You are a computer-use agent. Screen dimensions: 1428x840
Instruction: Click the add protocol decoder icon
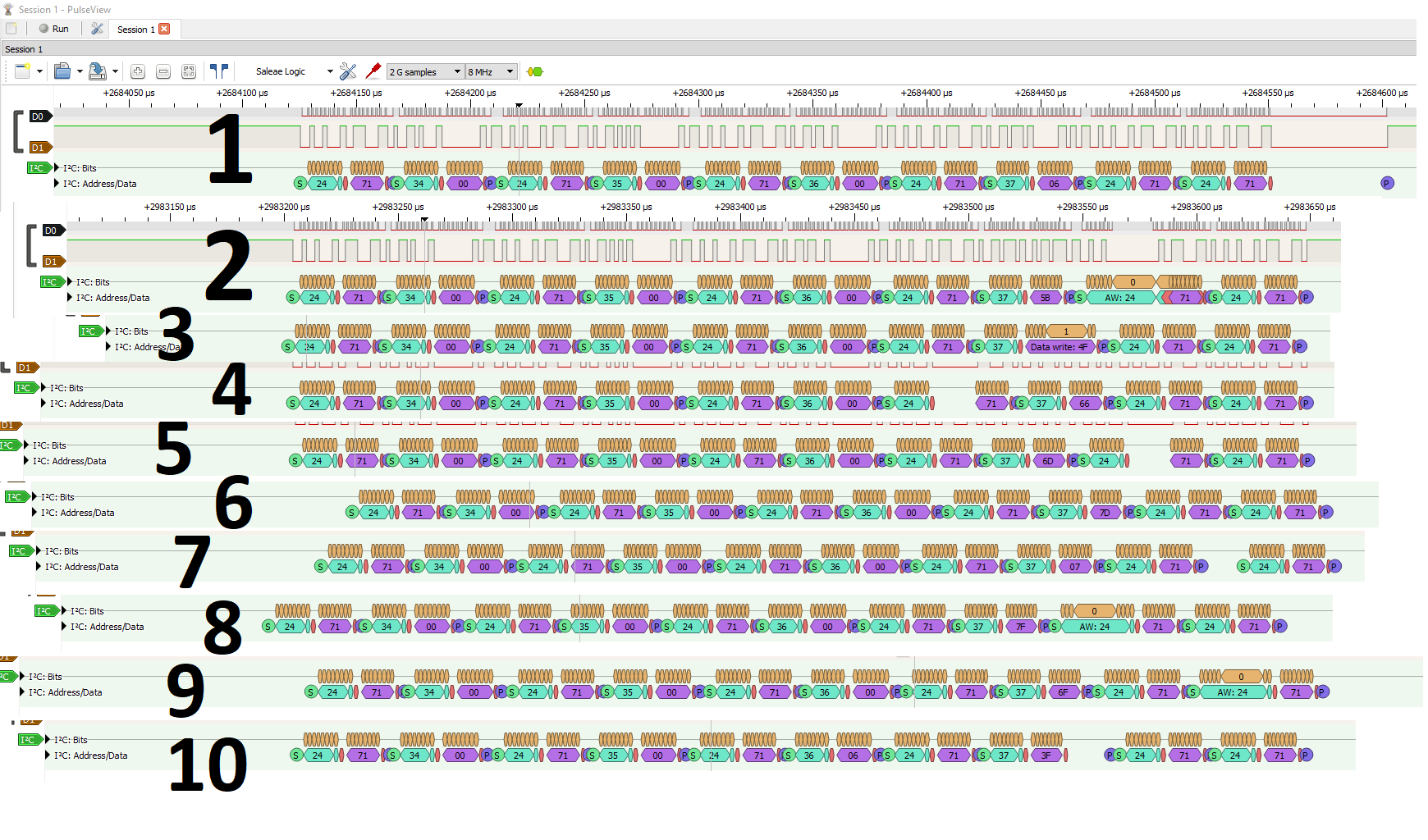pyautogui.click(x=535, y=71)
